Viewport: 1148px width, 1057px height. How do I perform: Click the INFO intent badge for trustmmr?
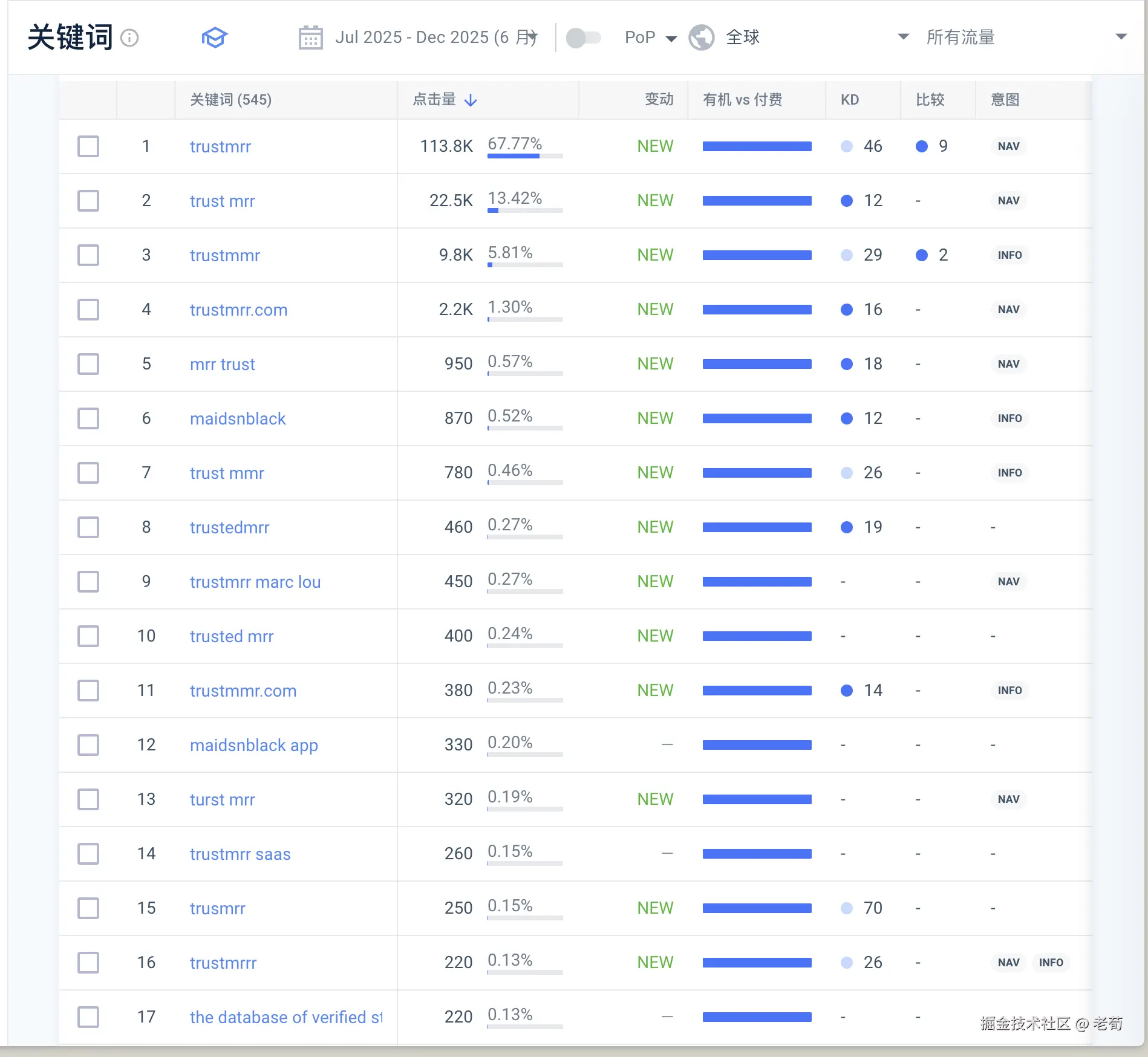1009,255
